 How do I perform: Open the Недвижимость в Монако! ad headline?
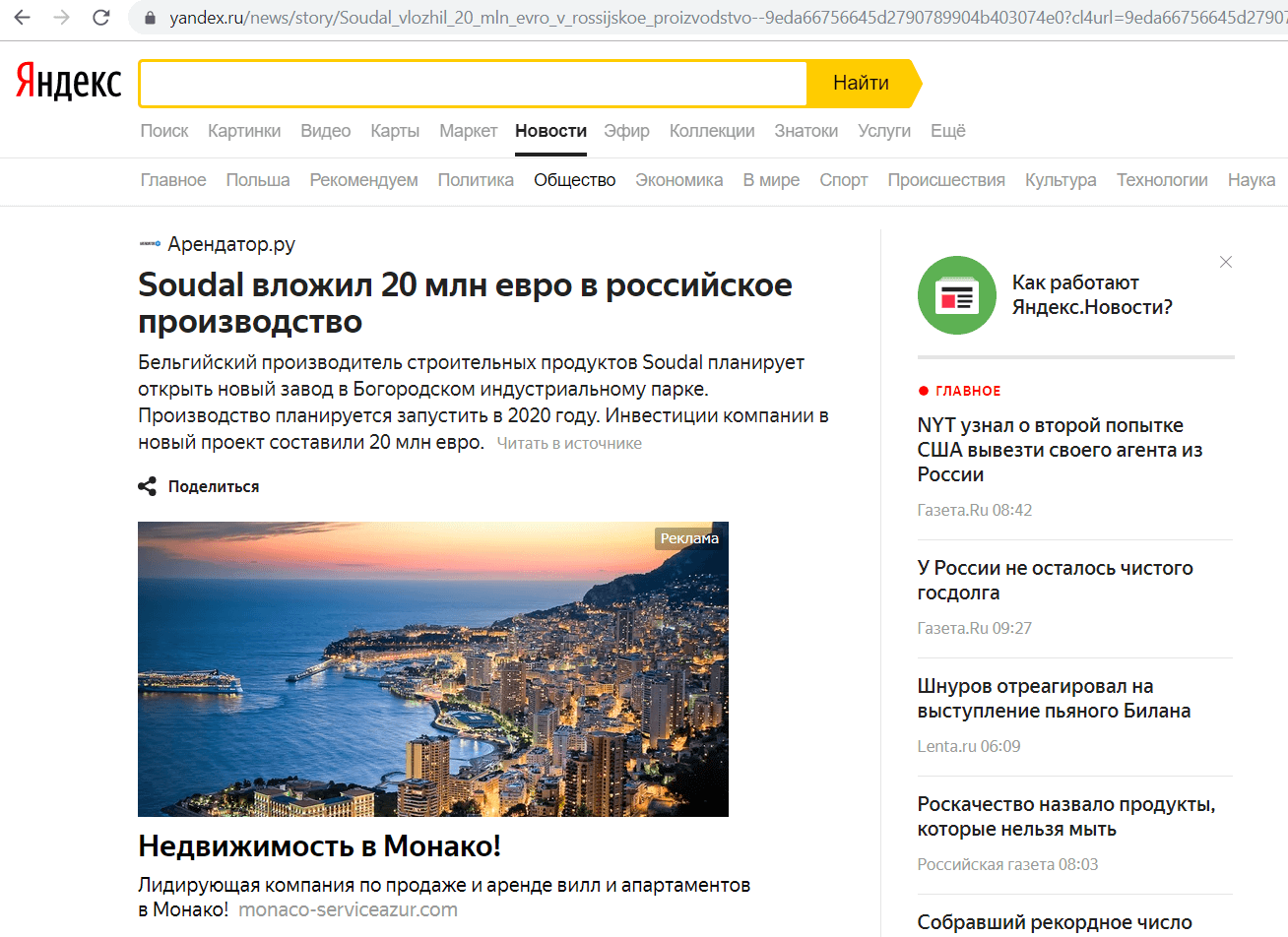pyautogui.click(x=320, y=846)
